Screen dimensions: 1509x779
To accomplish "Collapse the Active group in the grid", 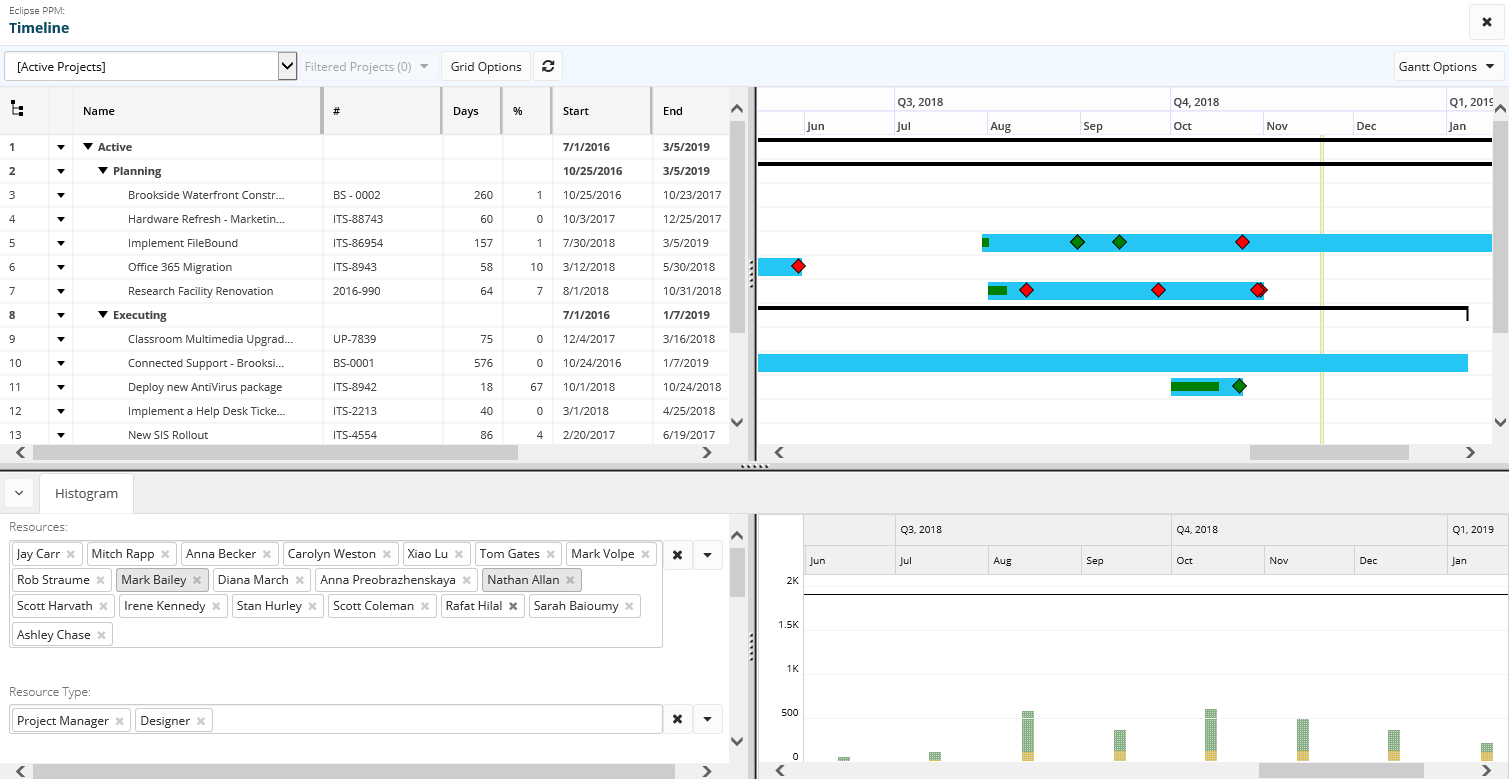I will (x=89, y=147).
